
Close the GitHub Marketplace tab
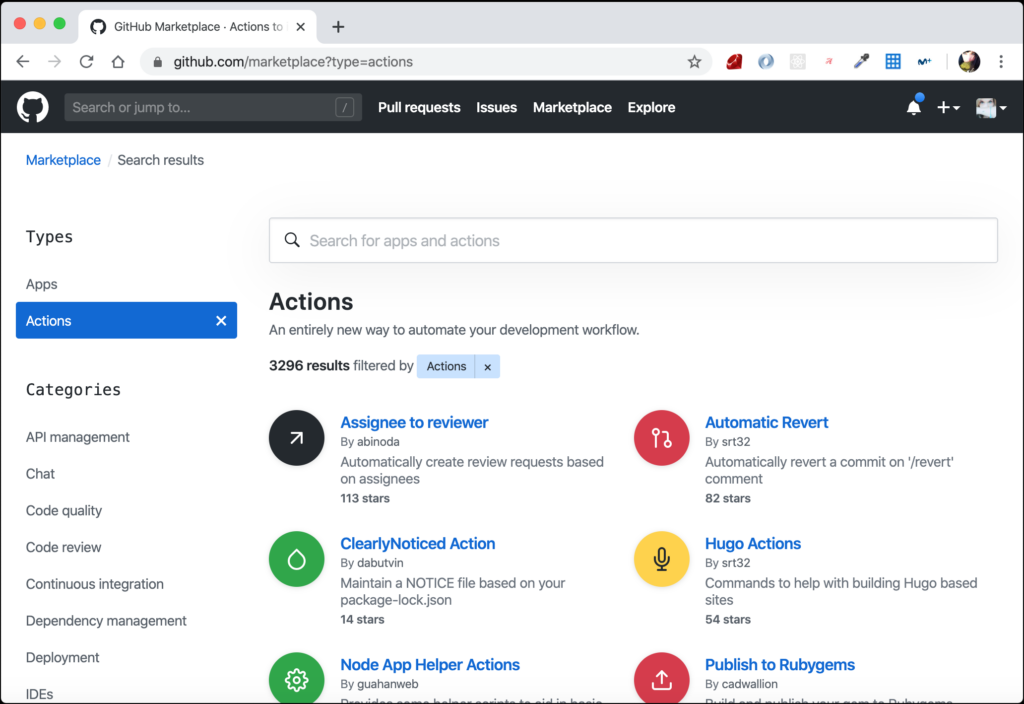point(300,27)
